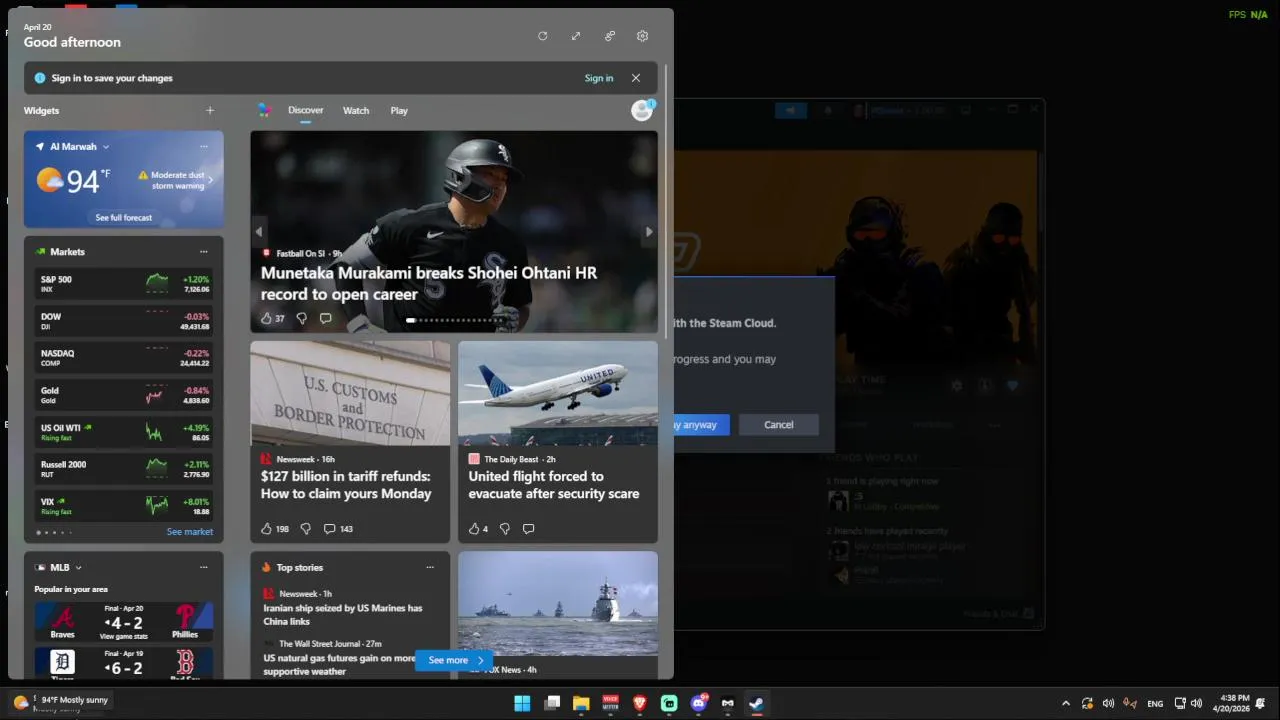The height and width of the screenshot is (720, 1280).
Task: Open the Moderate dust storm warning
Action: coord(176,180)
